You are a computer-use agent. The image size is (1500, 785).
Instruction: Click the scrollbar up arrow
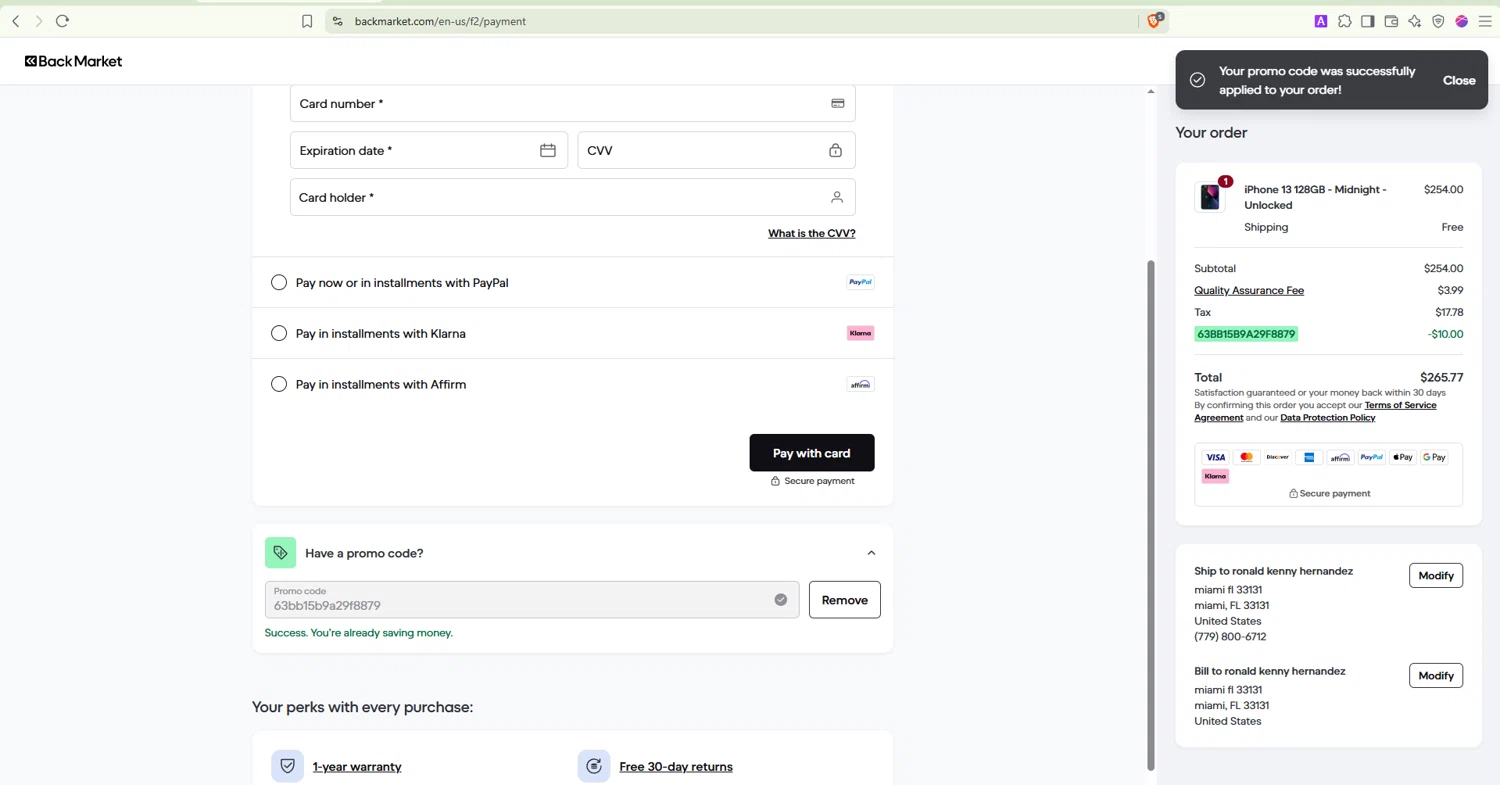(x=1150, y=91)
